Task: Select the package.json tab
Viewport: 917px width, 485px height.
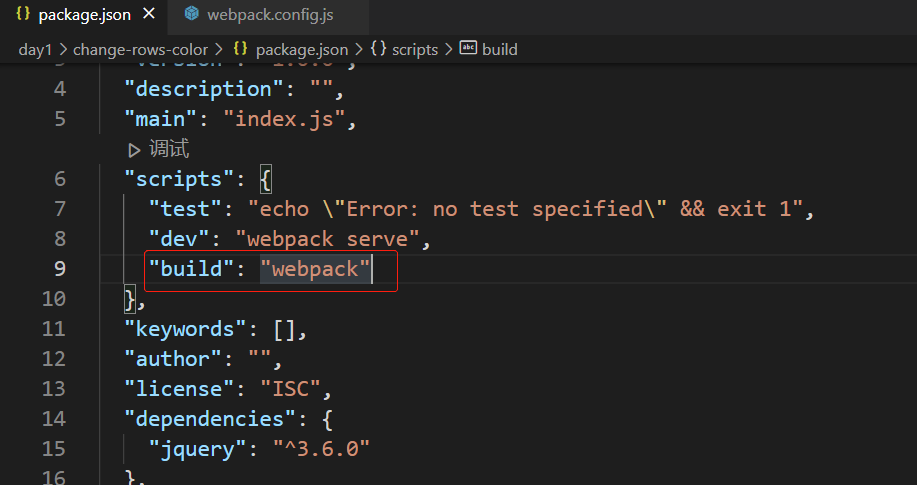Action: [x=84, y=15]
